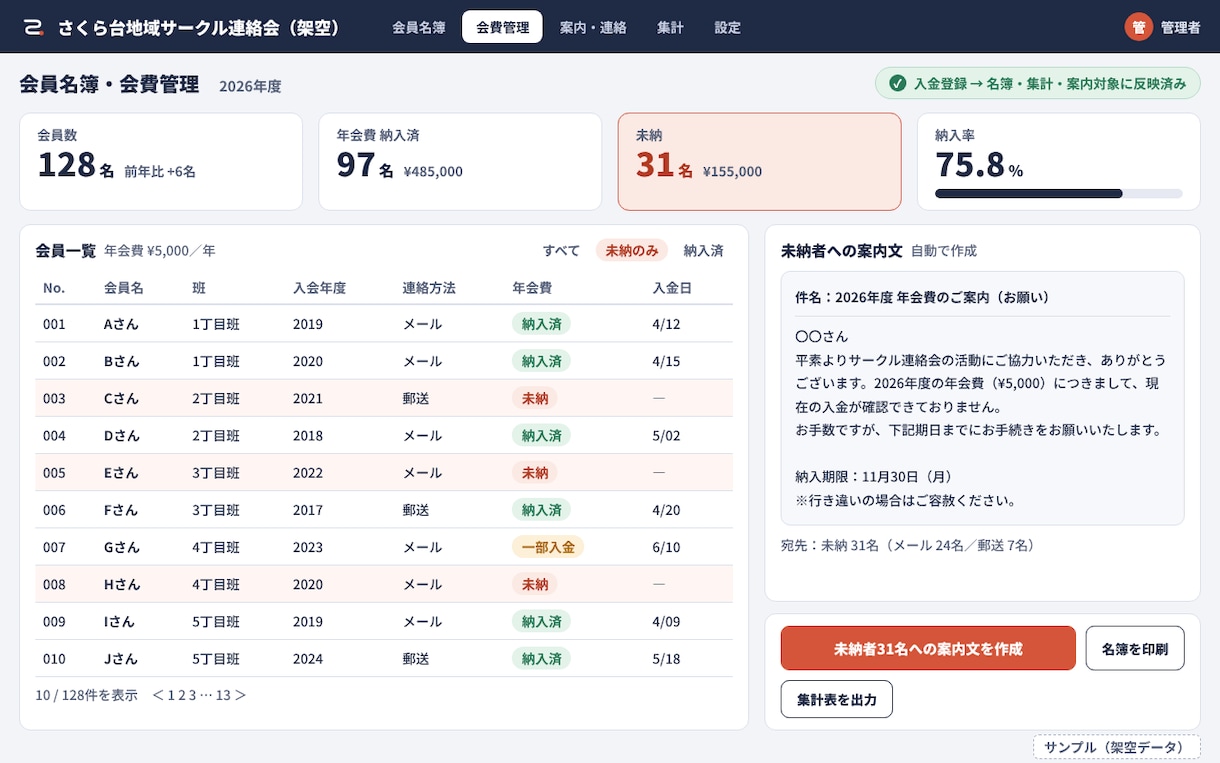Click 納入済 badge for Dさん
1220x763 pixels.
[541, 435]
